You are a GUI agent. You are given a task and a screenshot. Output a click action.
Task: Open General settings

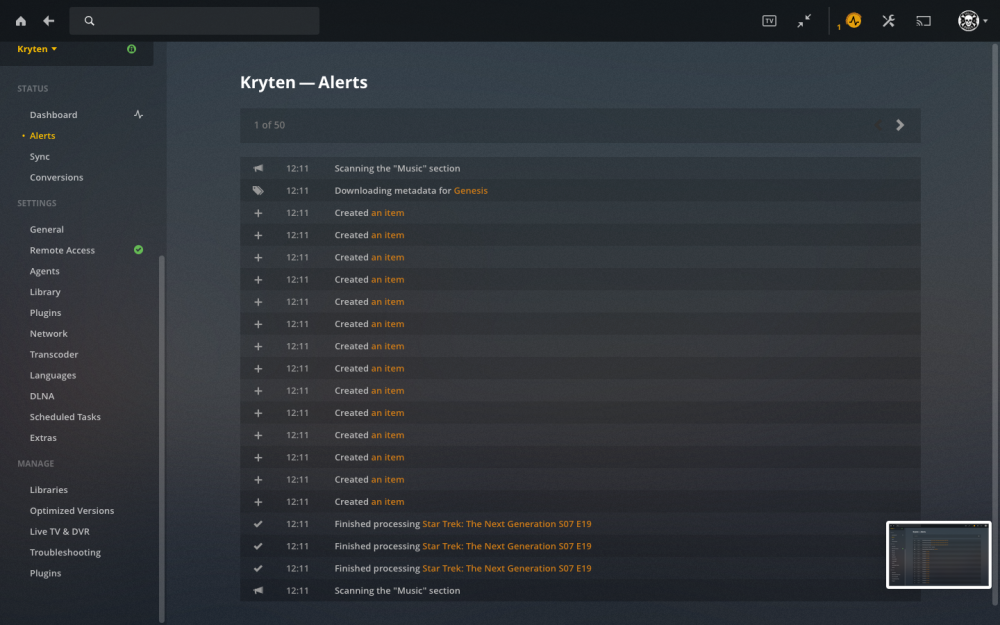click(x=47, y=230)
